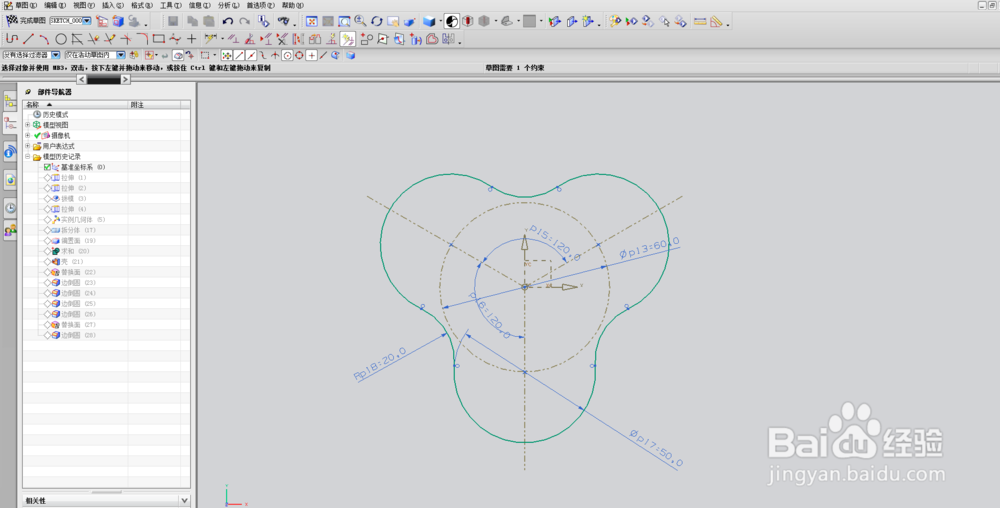
Task: Select the Circle sketch tool
Action: pos(61,39)
